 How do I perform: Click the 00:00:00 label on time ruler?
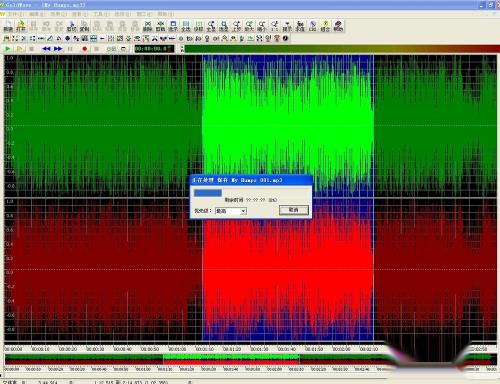(x=13, y=349)
